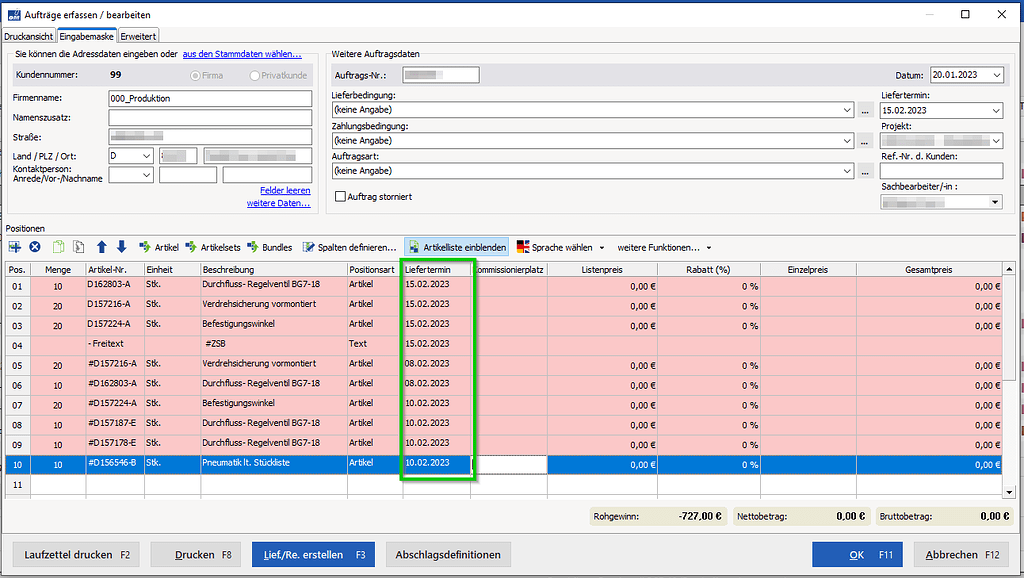The image size is (1024, 578).
Task: Open Abschlagsdefinitionen button
Action: (448, 554)
